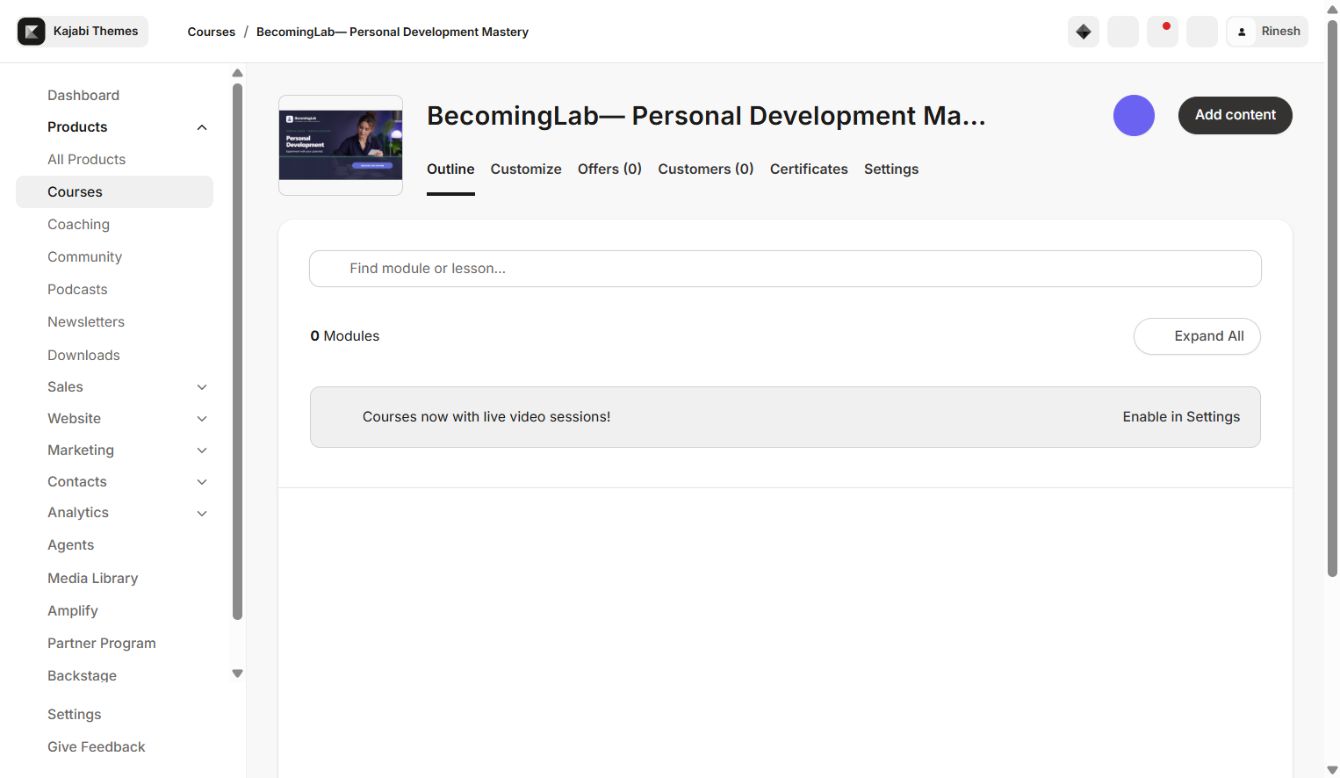Click the Add content button
The image size is (1340, 778).
(x=1235, y=115)
